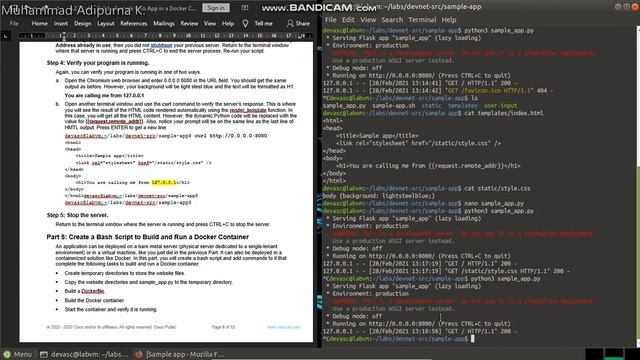The image size is (640, 360).
Task: Click 'Copy the website directories' bullet
Action: coord(149,282)
